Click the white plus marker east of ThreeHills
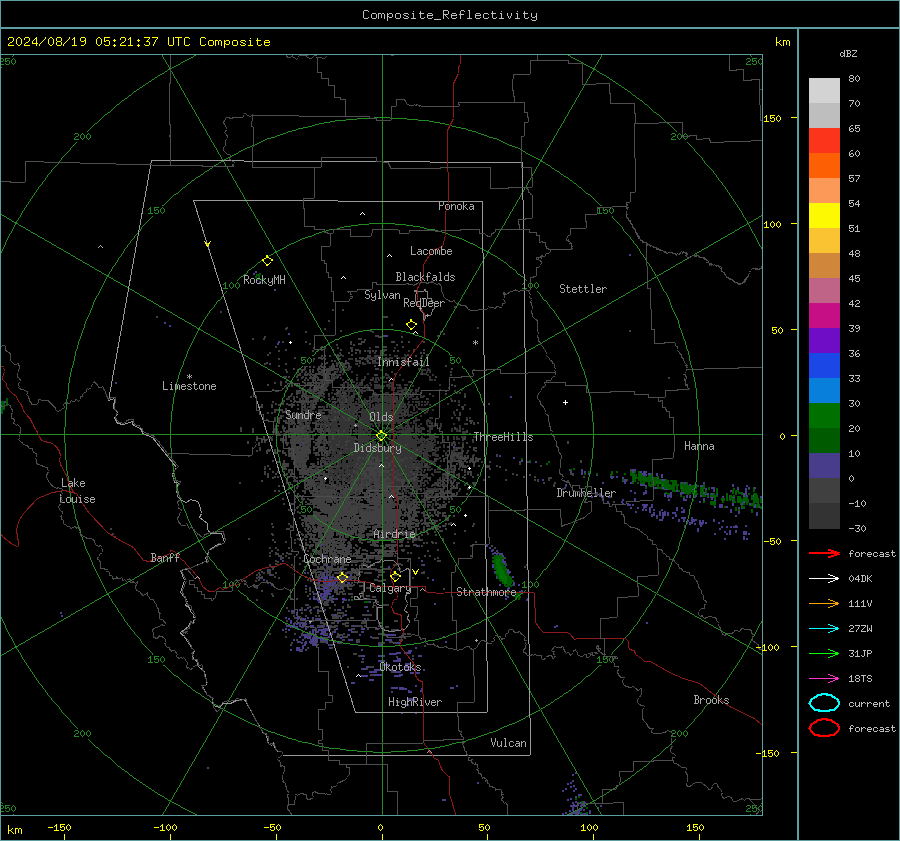The width and height of the screenshot is (900, 841). pyautogui.click(x=565, y=402)
